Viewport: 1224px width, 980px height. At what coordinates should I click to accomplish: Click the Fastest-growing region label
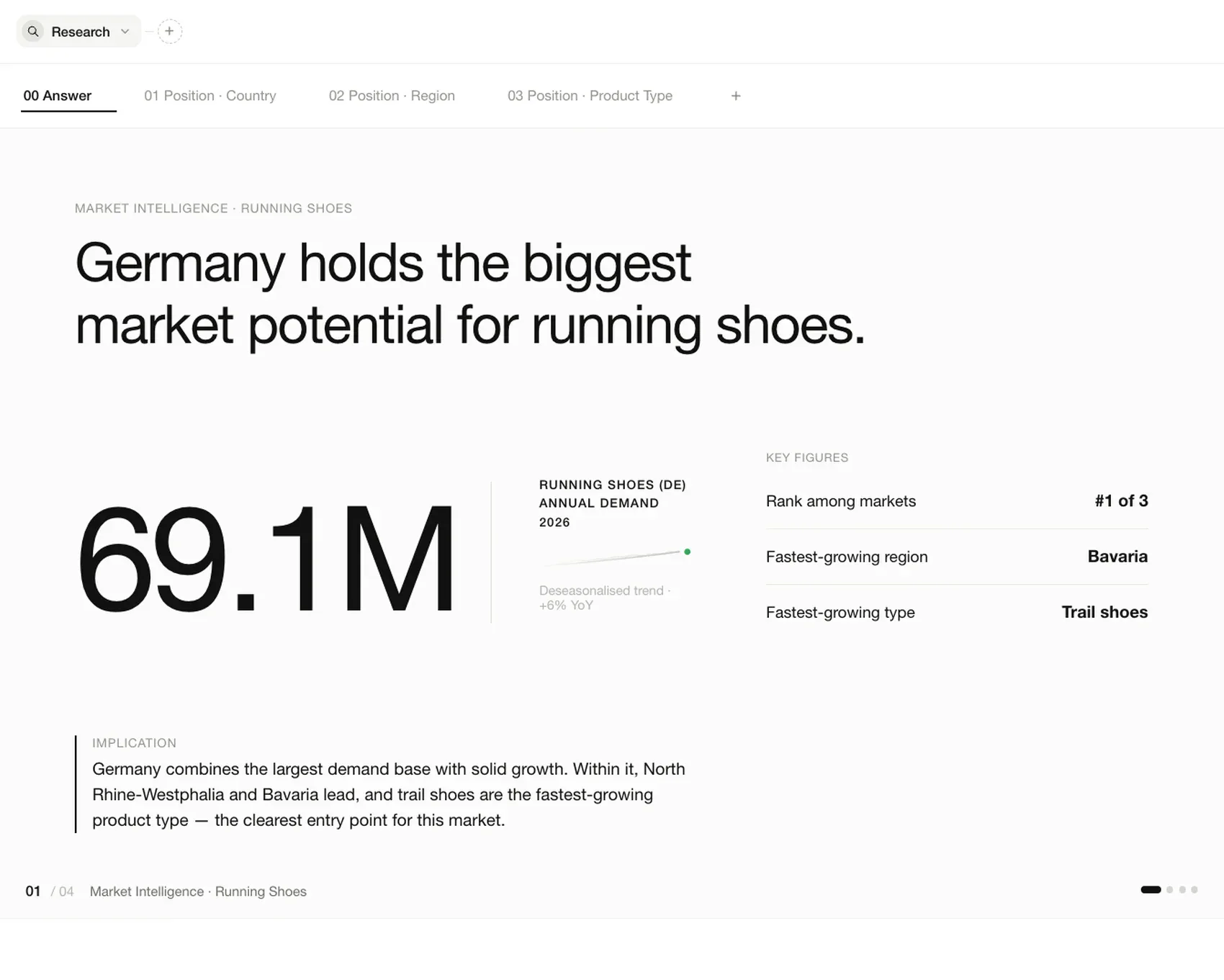(x=847, y=557)
